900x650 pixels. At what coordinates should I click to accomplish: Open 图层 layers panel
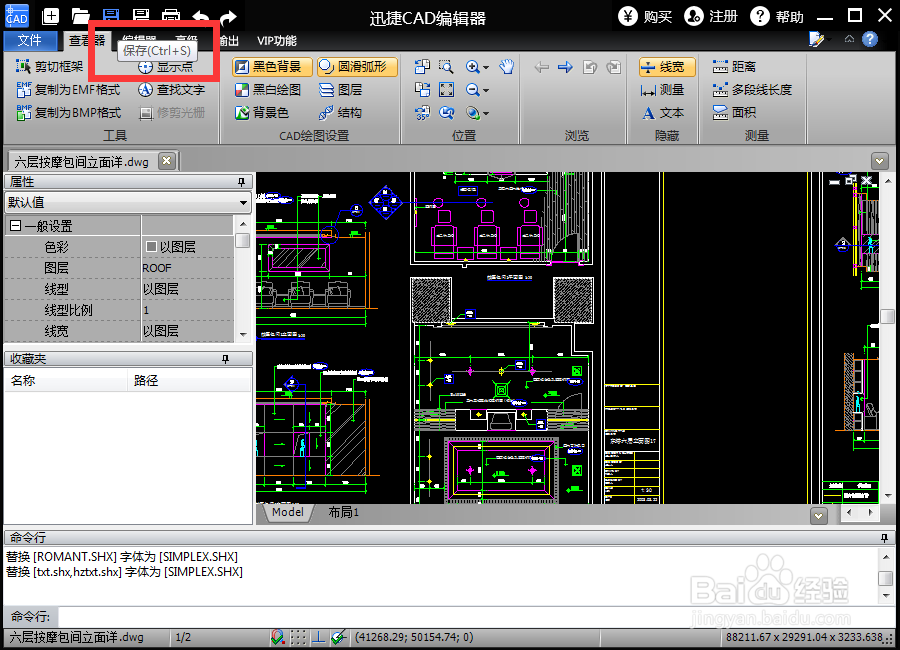click(x=340, y=90)
